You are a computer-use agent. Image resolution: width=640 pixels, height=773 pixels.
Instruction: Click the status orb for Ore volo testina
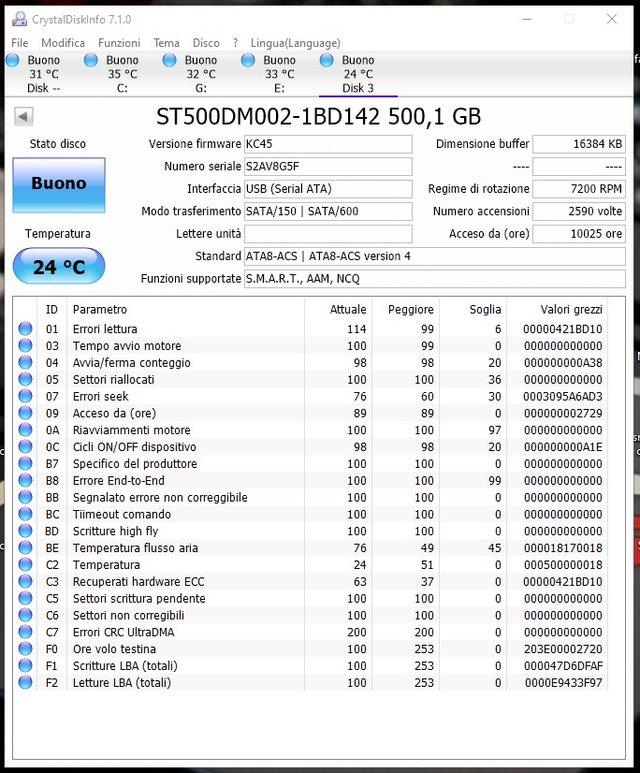tap(25, 648)
